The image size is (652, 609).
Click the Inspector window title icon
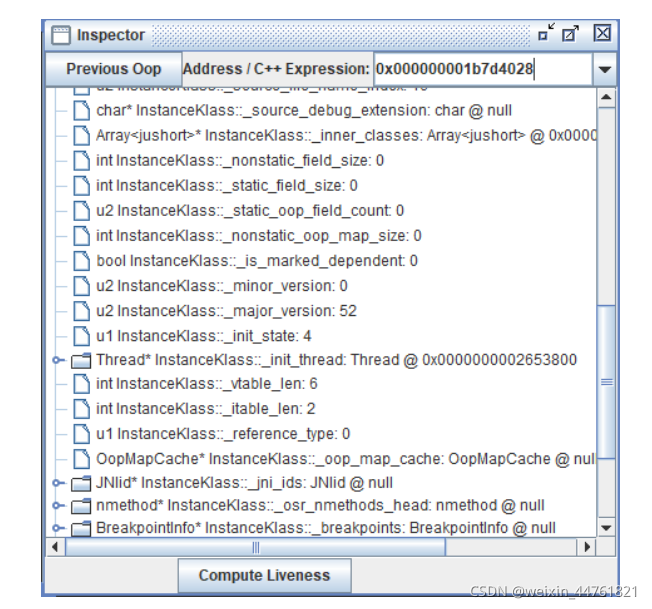pos(61,35)
